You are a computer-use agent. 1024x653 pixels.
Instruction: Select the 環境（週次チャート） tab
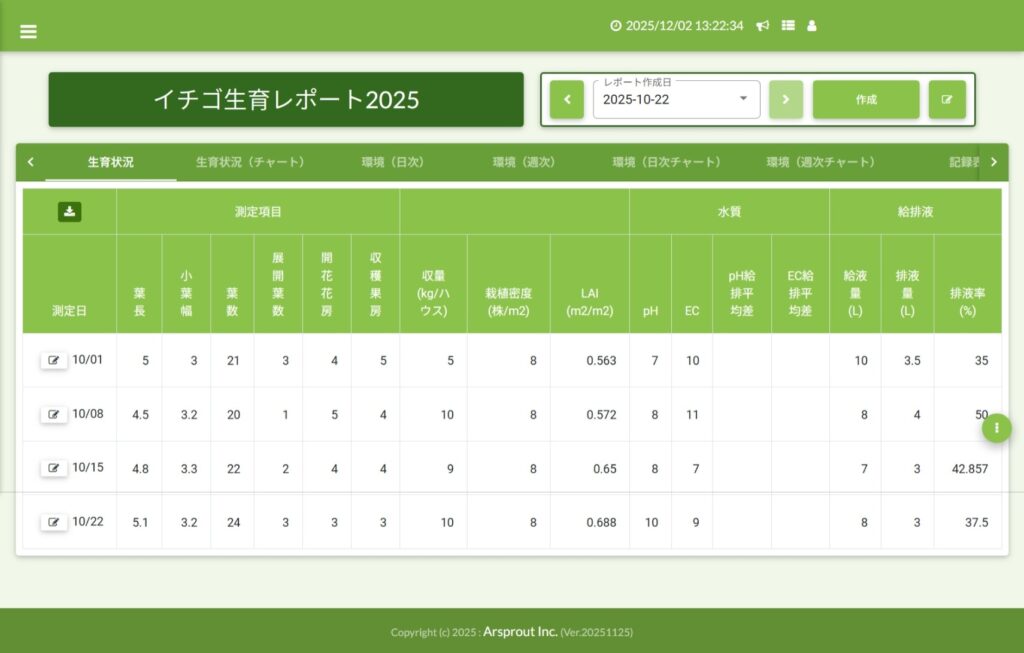(x=820, y=162)
